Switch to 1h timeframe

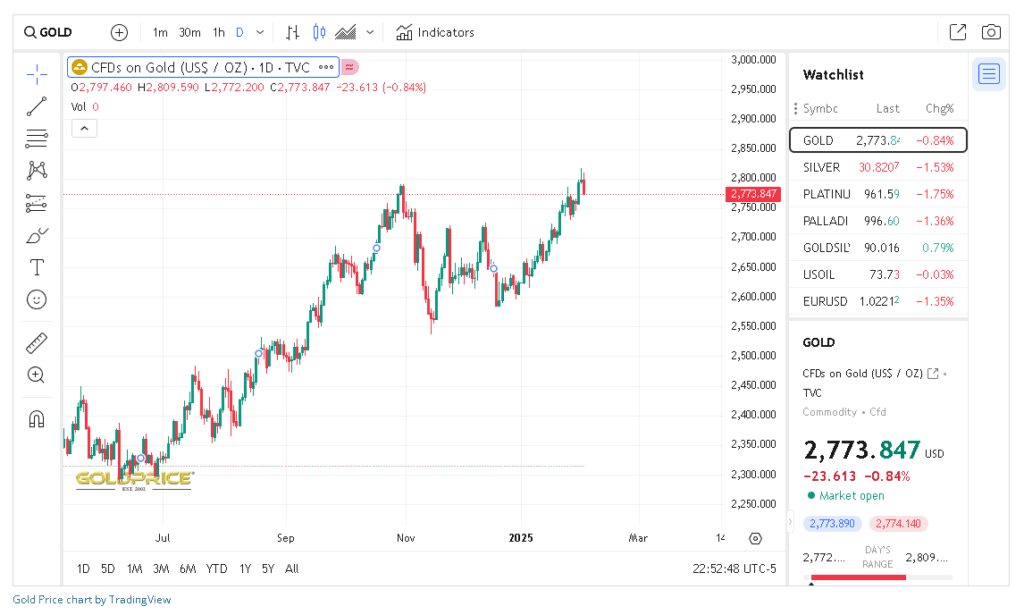219,32
